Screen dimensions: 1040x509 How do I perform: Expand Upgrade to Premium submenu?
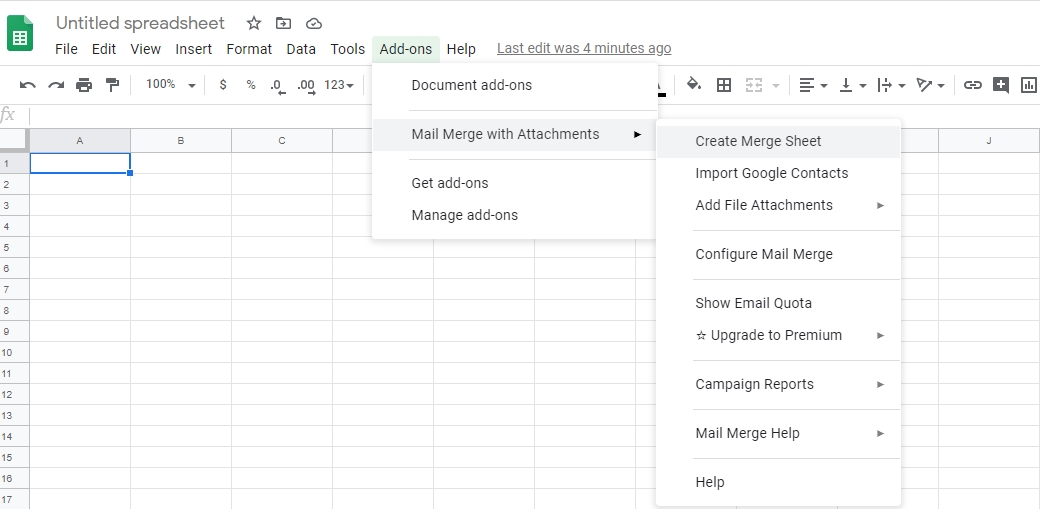779,335
